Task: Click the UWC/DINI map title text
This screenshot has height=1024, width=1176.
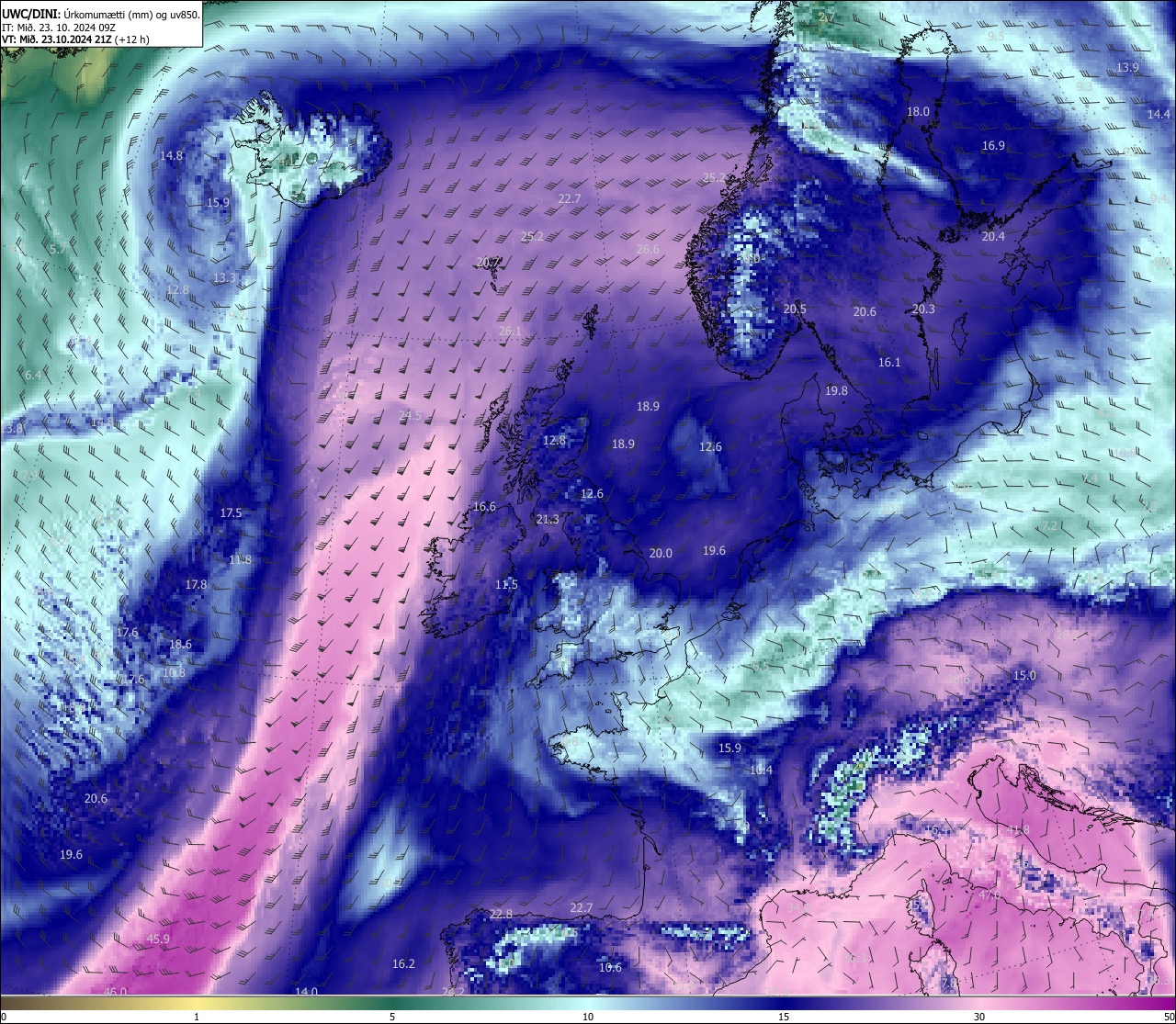Action: tap(101, 15)
